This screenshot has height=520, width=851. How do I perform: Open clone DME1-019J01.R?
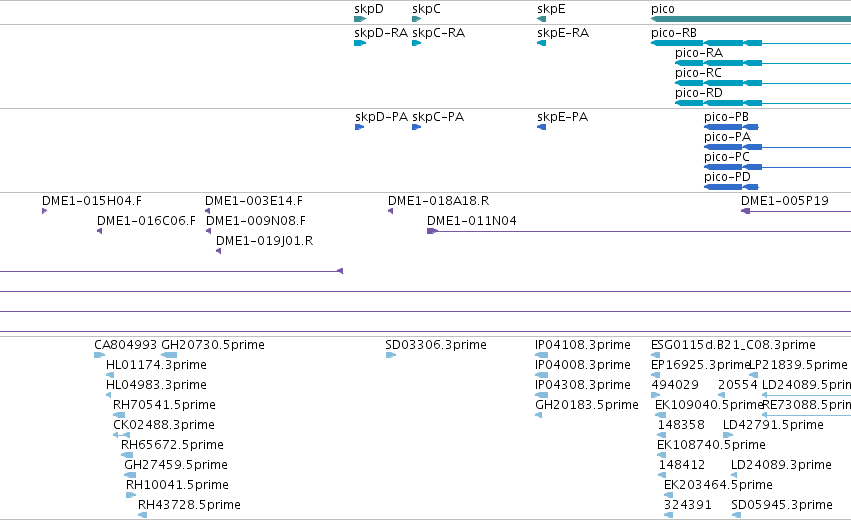pyautogui.click(x=264, y=242)
